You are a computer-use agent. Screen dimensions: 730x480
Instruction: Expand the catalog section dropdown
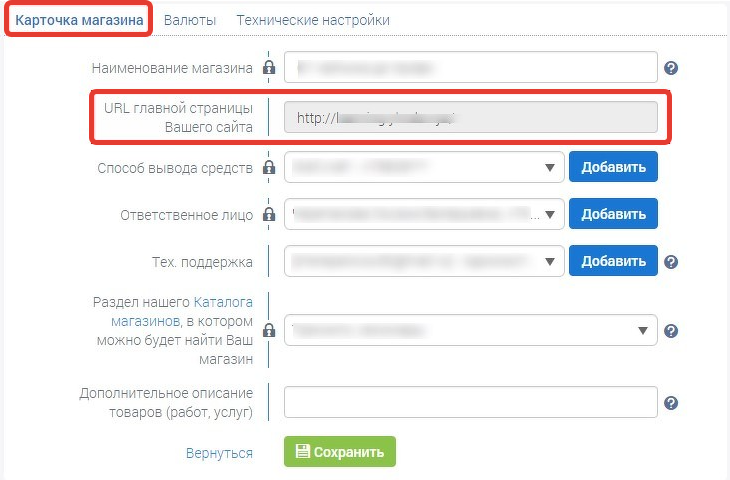[x=471, y=330]
